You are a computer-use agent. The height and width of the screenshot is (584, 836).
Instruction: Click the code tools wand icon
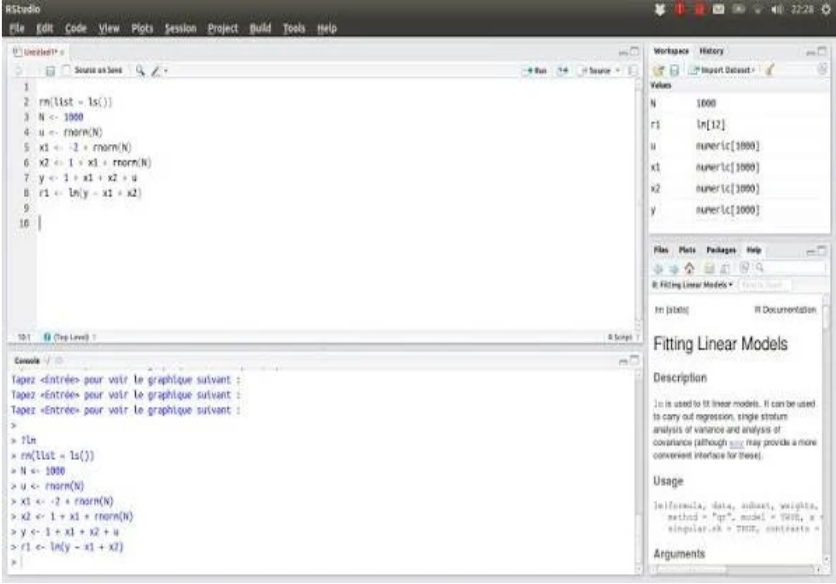pyautogui.click(x=156, y=70)
